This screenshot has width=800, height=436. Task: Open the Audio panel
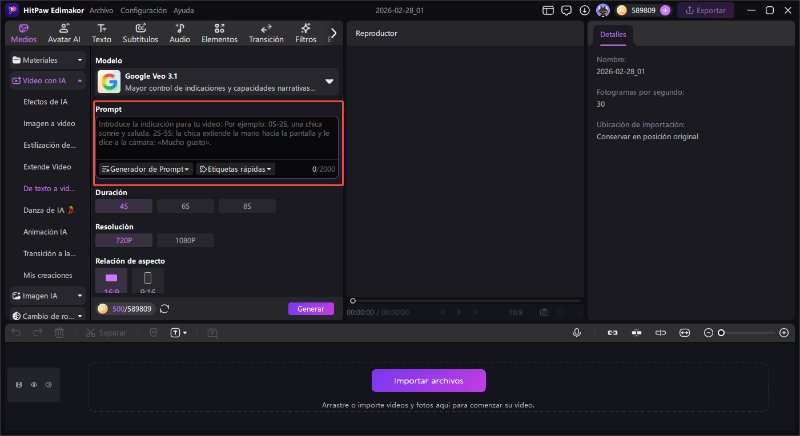[180, 33]
